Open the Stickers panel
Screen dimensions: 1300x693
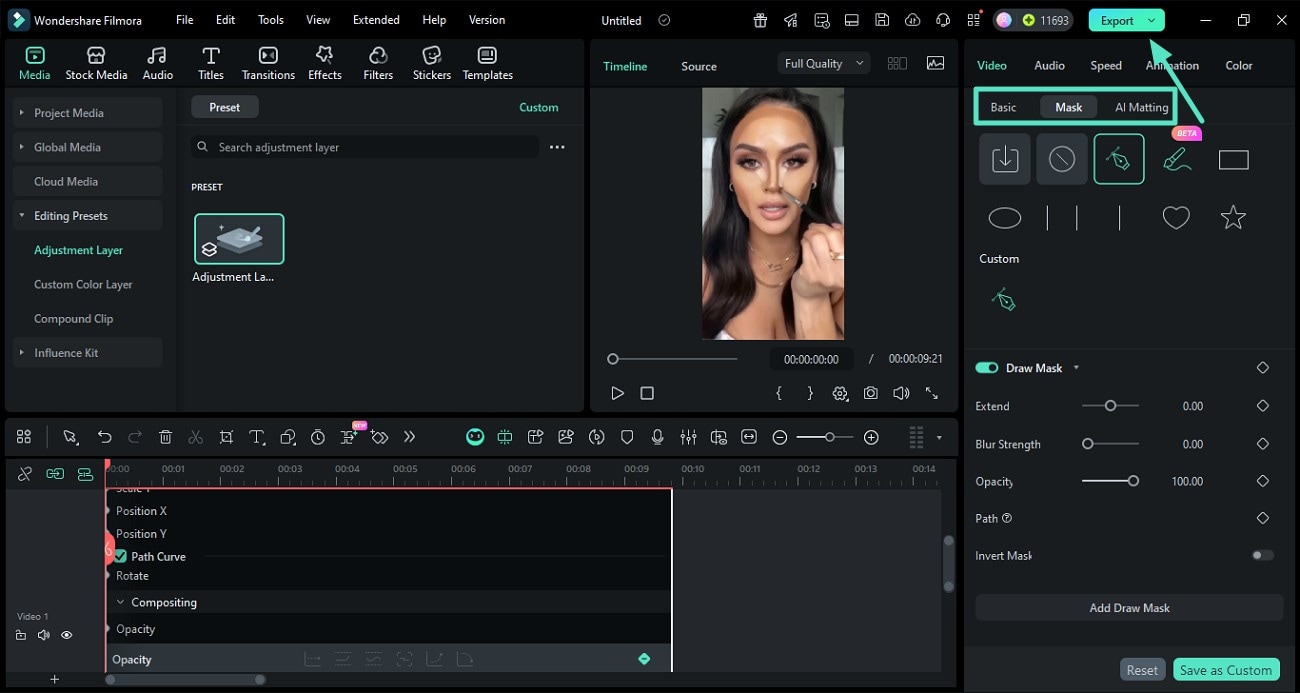(x=431, y=62)
